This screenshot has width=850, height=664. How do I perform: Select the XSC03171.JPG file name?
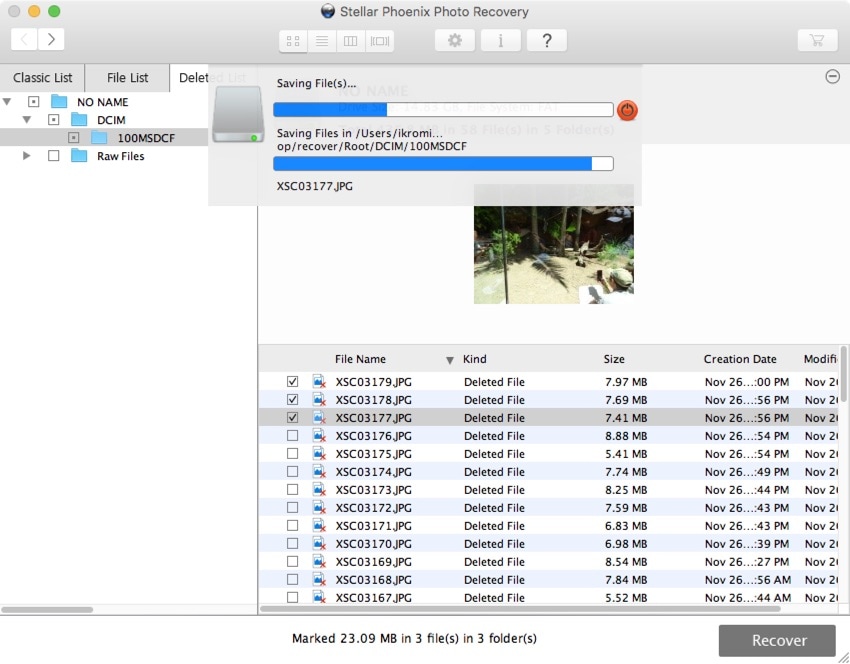point(374,526)
